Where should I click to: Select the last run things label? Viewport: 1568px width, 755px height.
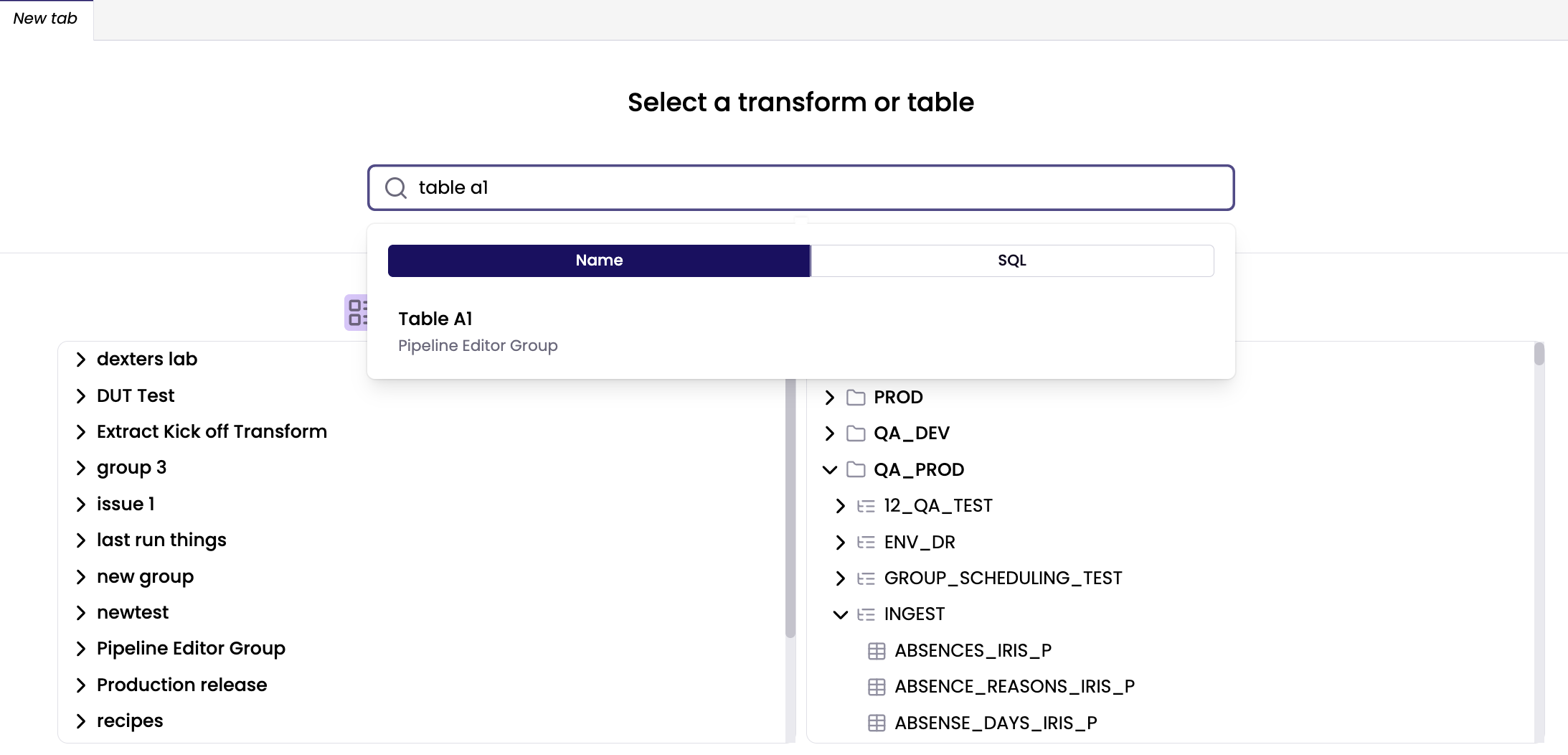pyautogui.click(x=161, y=540)
